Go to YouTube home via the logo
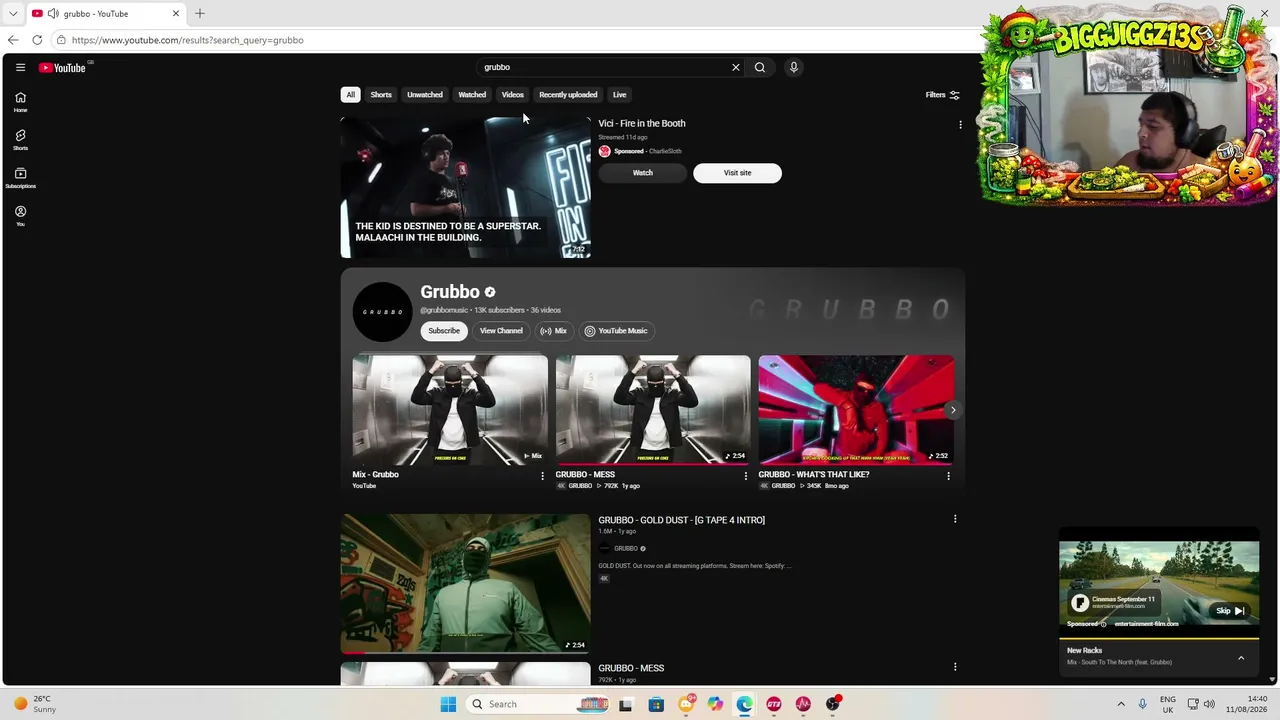 (x=62, y=68)
